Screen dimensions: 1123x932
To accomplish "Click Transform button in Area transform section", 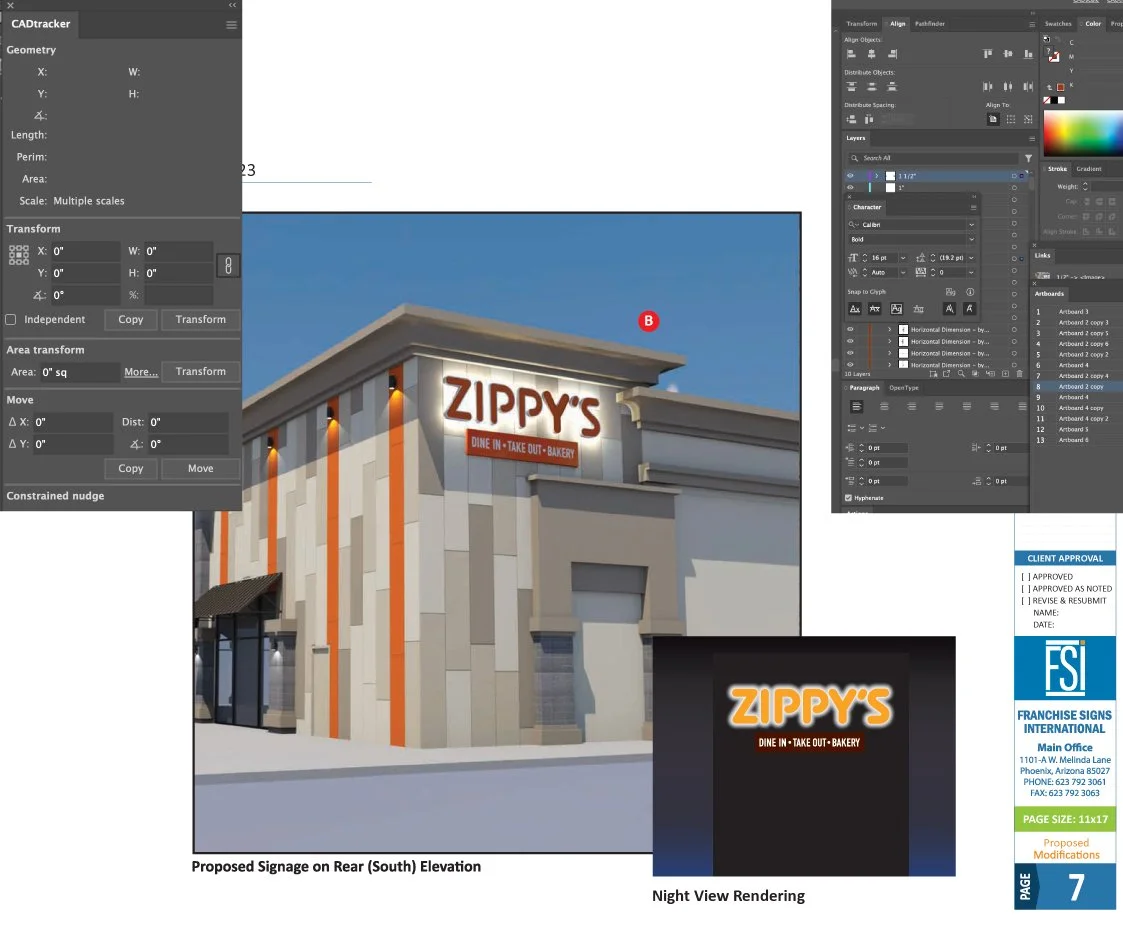I will coord(201,372).
